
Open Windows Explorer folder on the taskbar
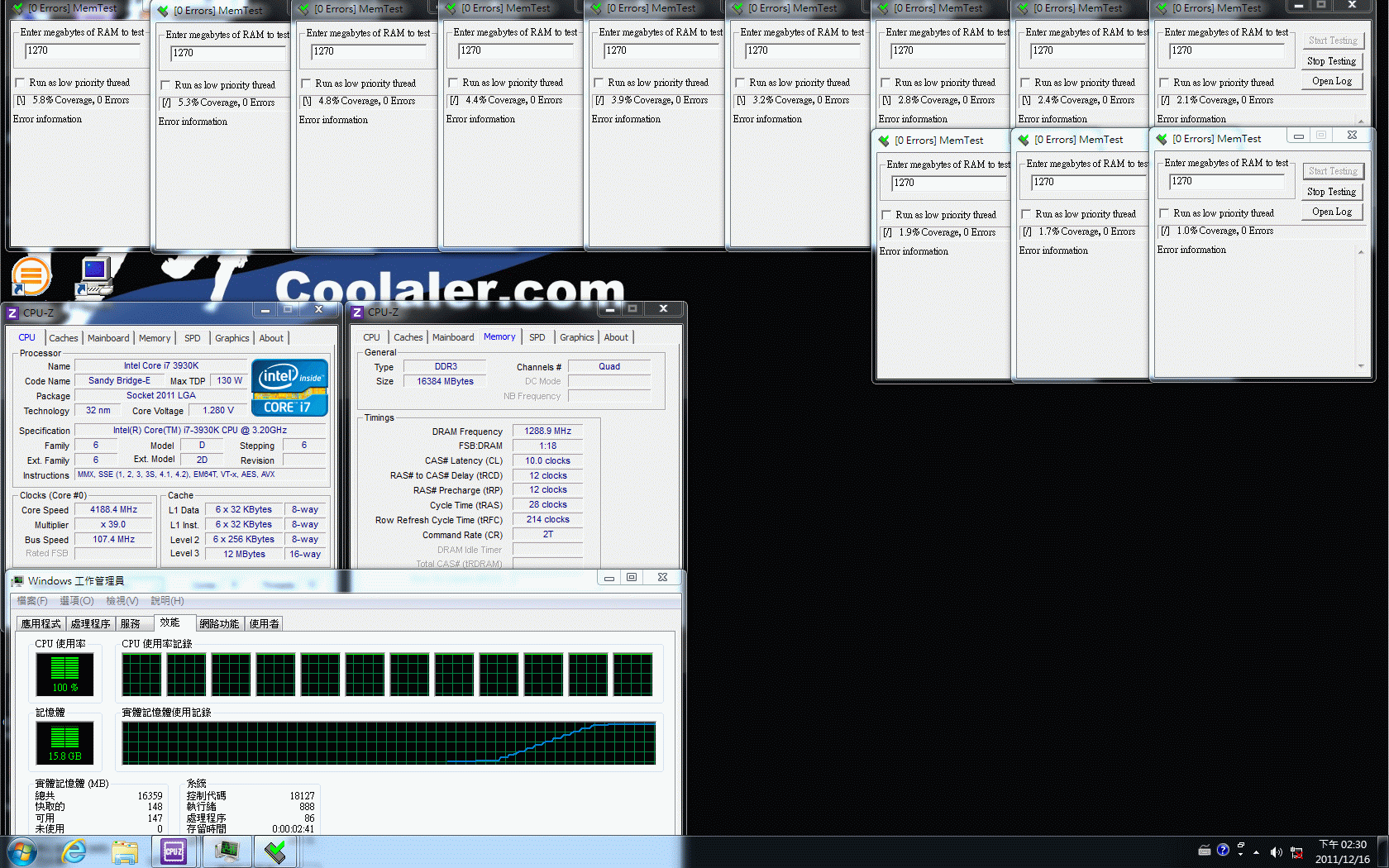point(125,852)
